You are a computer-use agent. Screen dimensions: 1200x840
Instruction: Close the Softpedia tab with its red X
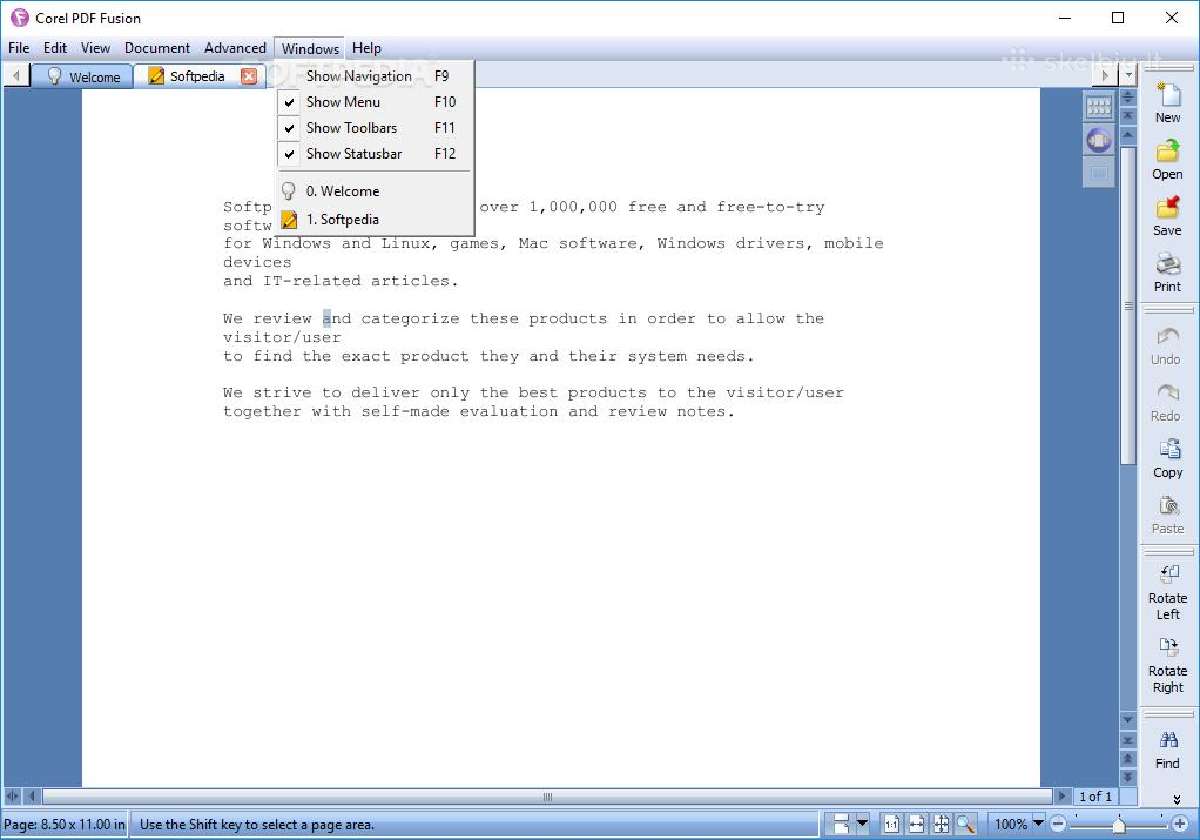pos(249,76)
